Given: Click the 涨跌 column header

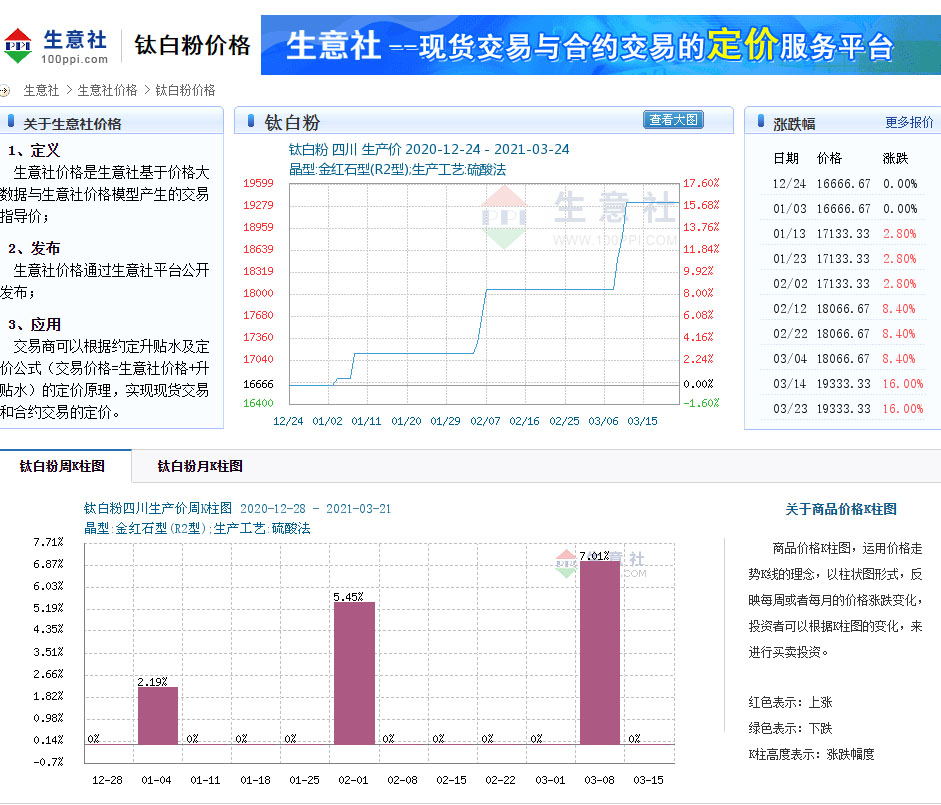Looking at the screenshot, I should click(895, 158).
